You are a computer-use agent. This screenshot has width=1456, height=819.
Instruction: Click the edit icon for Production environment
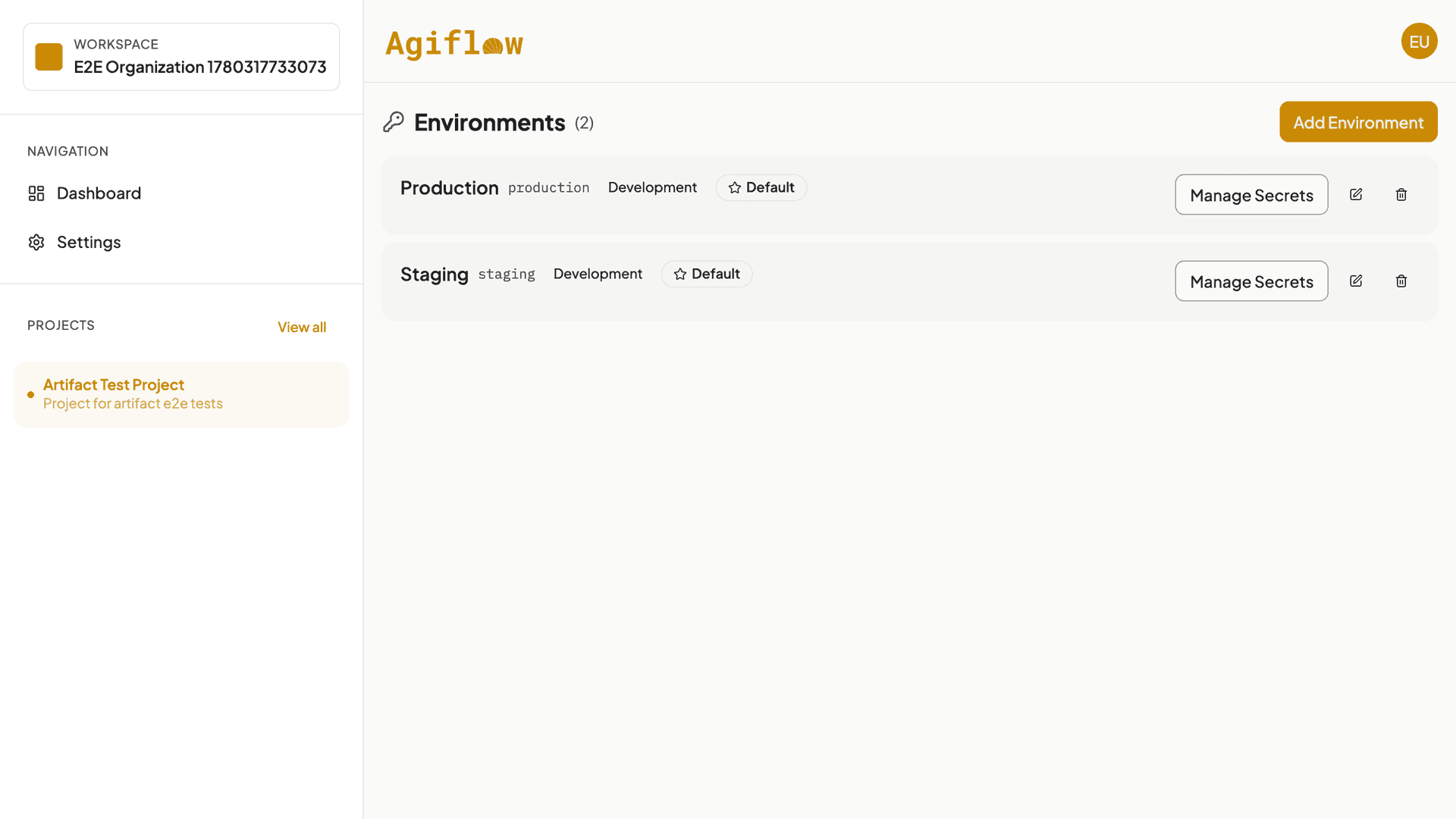tap(1356, 195)
